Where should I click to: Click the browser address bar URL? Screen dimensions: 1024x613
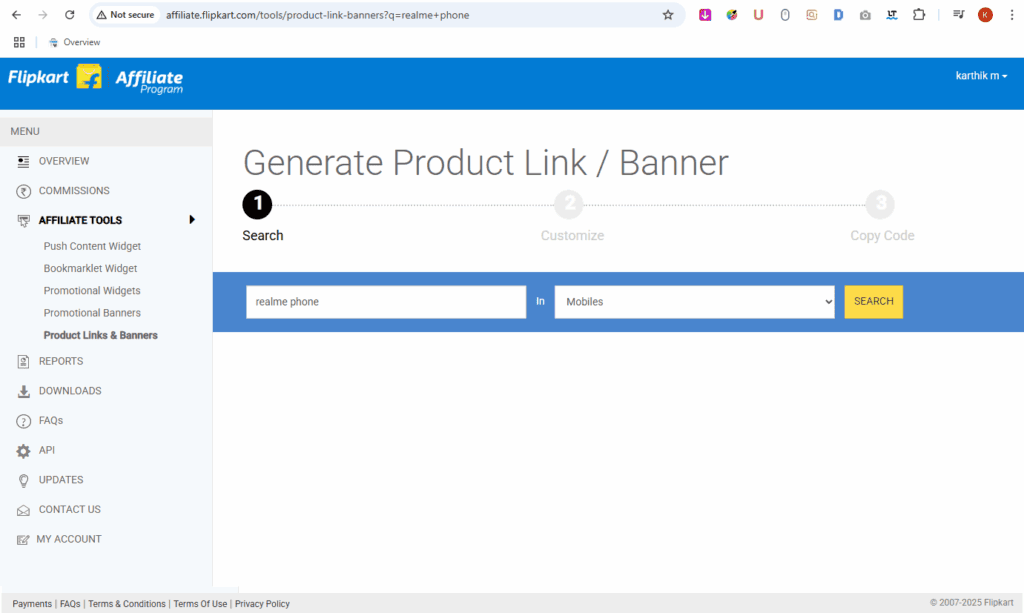pyautogui.click(x=317, y=15)
